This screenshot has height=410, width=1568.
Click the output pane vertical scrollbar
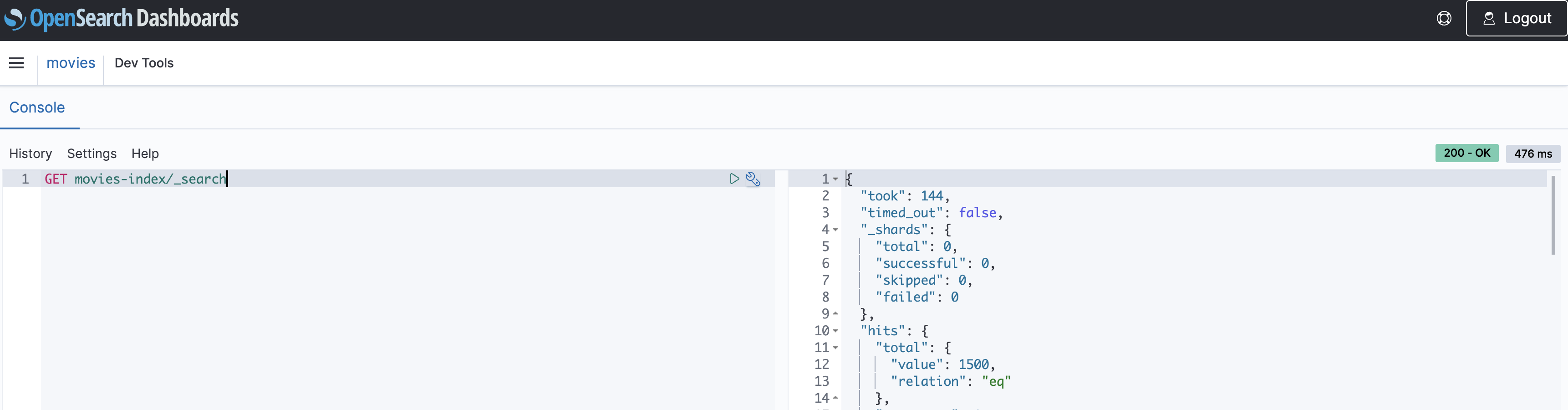pos(1553,215)
